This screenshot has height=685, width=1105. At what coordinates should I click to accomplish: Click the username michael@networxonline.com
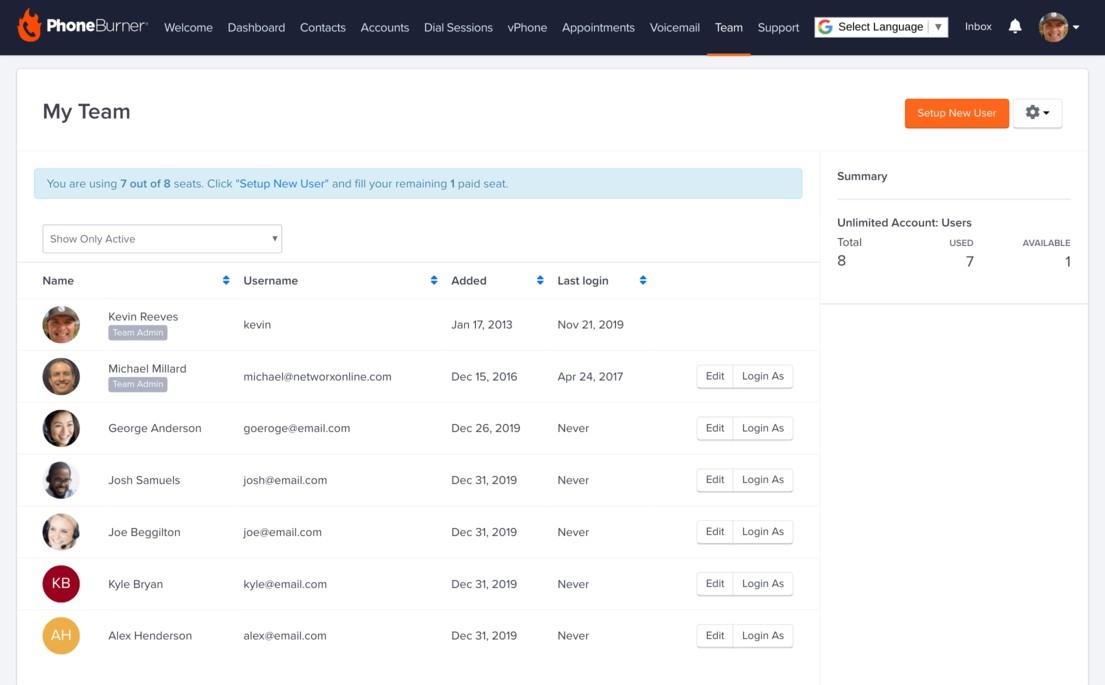317,377
